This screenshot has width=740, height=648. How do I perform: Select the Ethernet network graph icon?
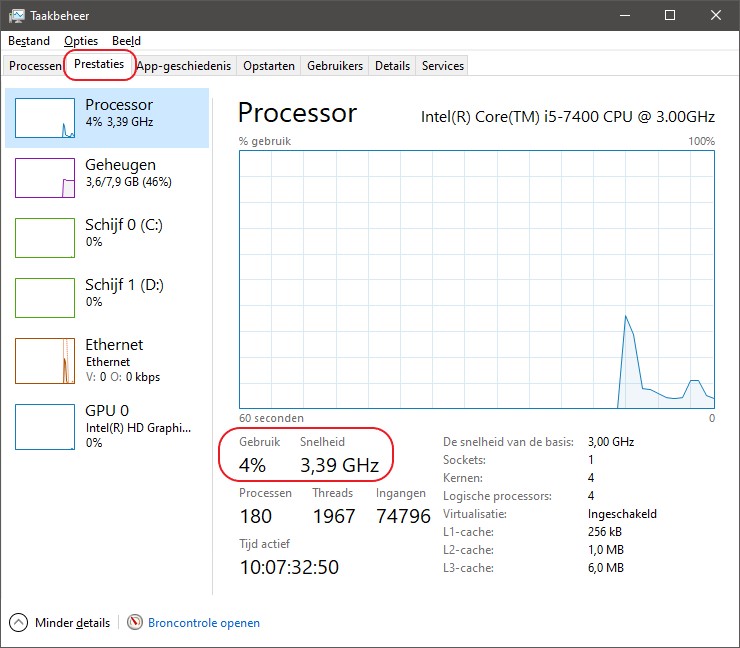point(46,360)
